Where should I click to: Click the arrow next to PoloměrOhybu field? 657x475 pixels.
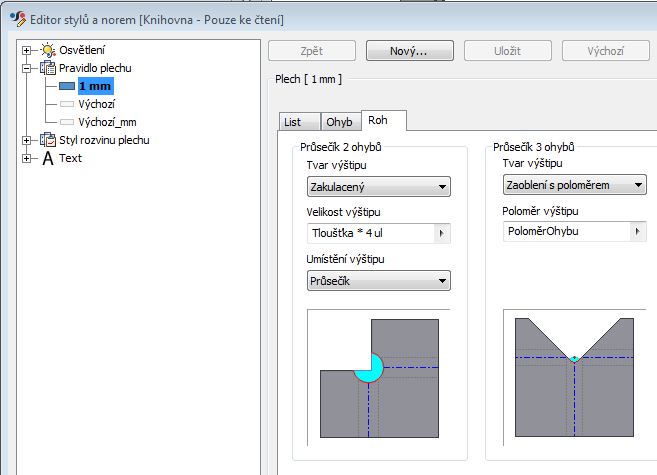coord(638,232)
